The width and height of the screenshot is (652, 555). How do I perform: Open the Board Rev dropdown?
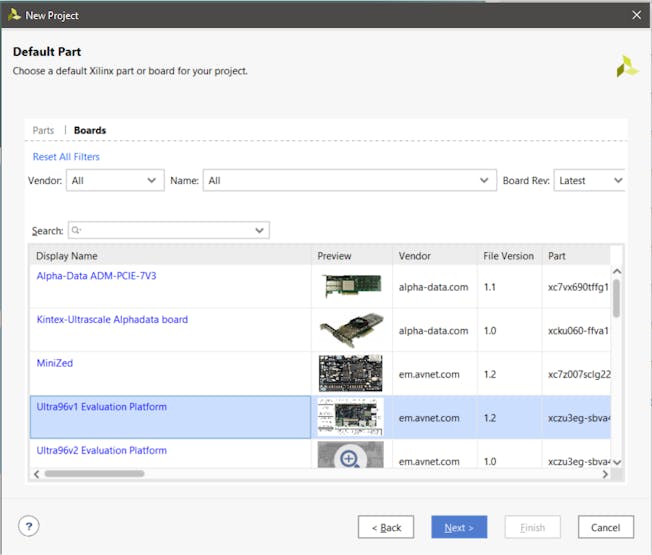(x=589, y=180)
